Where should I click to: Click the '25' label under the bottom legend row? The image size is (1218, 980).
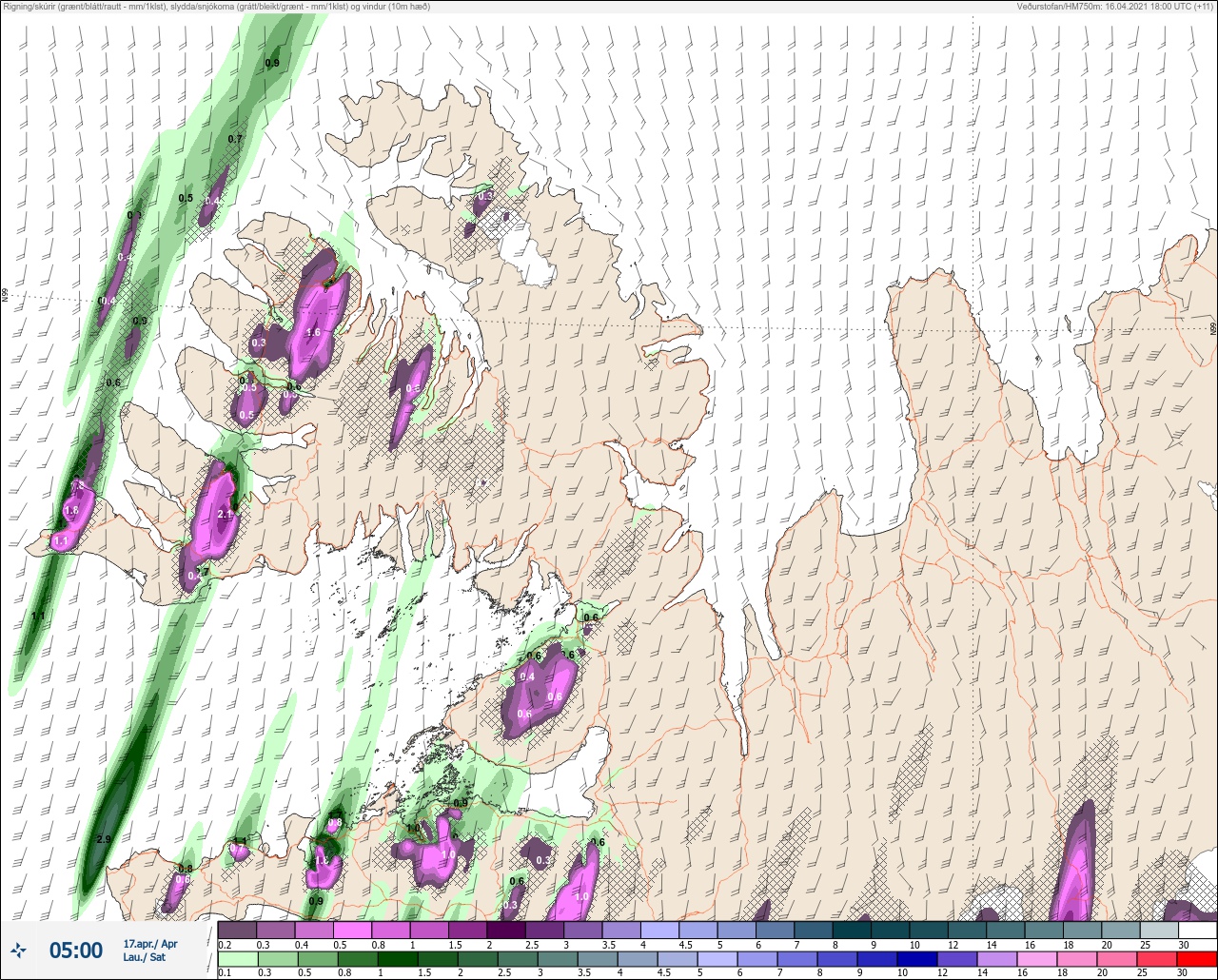point(1144,972)
